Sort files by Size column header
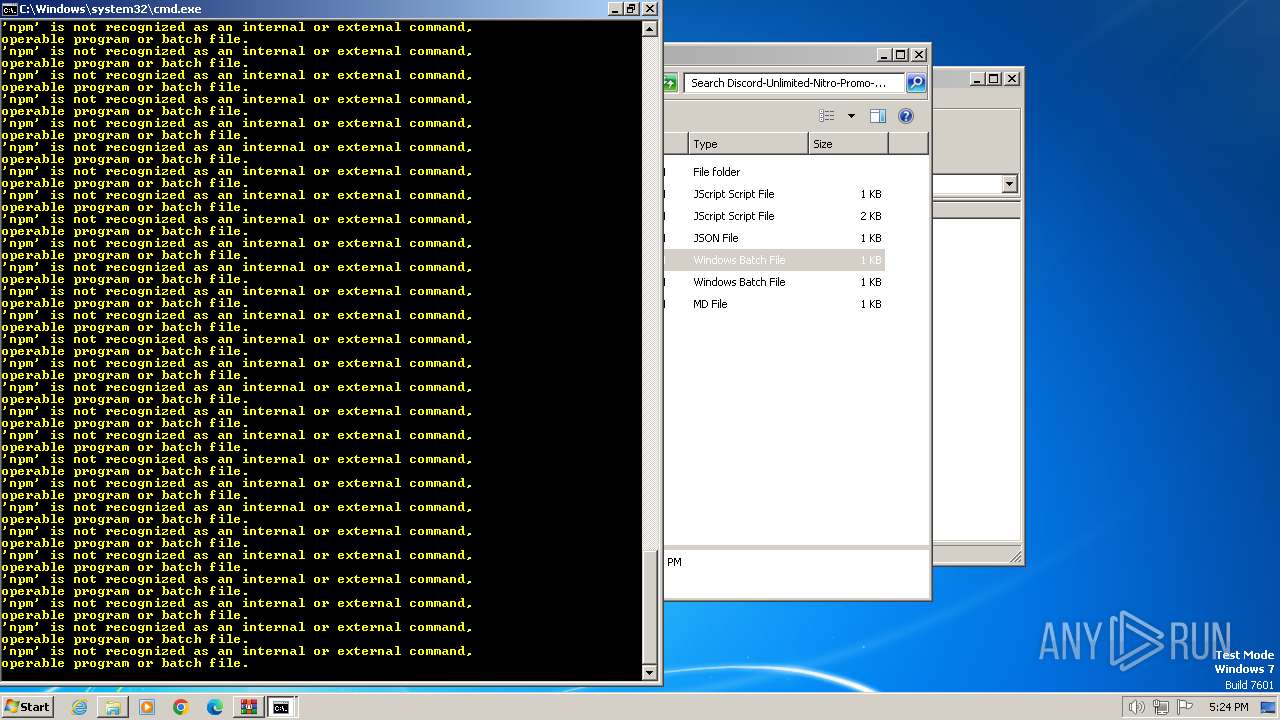 [x=848, y=144]
